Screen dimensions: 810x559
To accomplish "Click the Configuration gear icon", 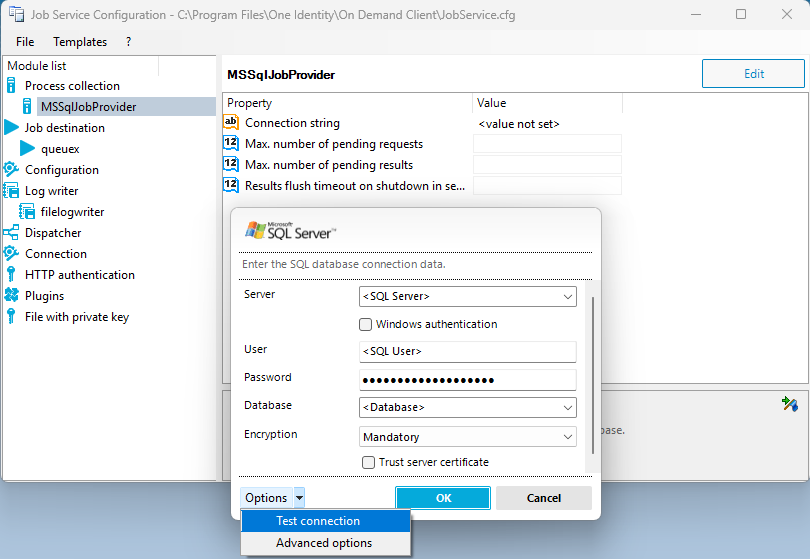I will click(11, 169).
